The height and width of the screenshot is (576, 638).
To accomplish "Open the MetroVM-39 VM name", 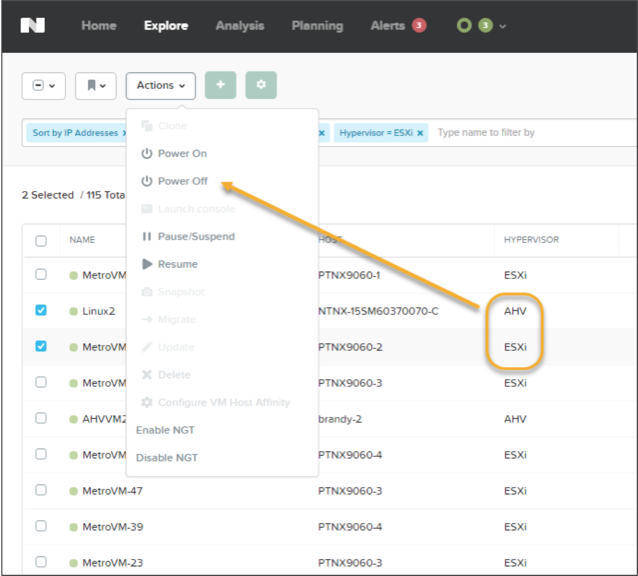I will click(x=113, y=527).
